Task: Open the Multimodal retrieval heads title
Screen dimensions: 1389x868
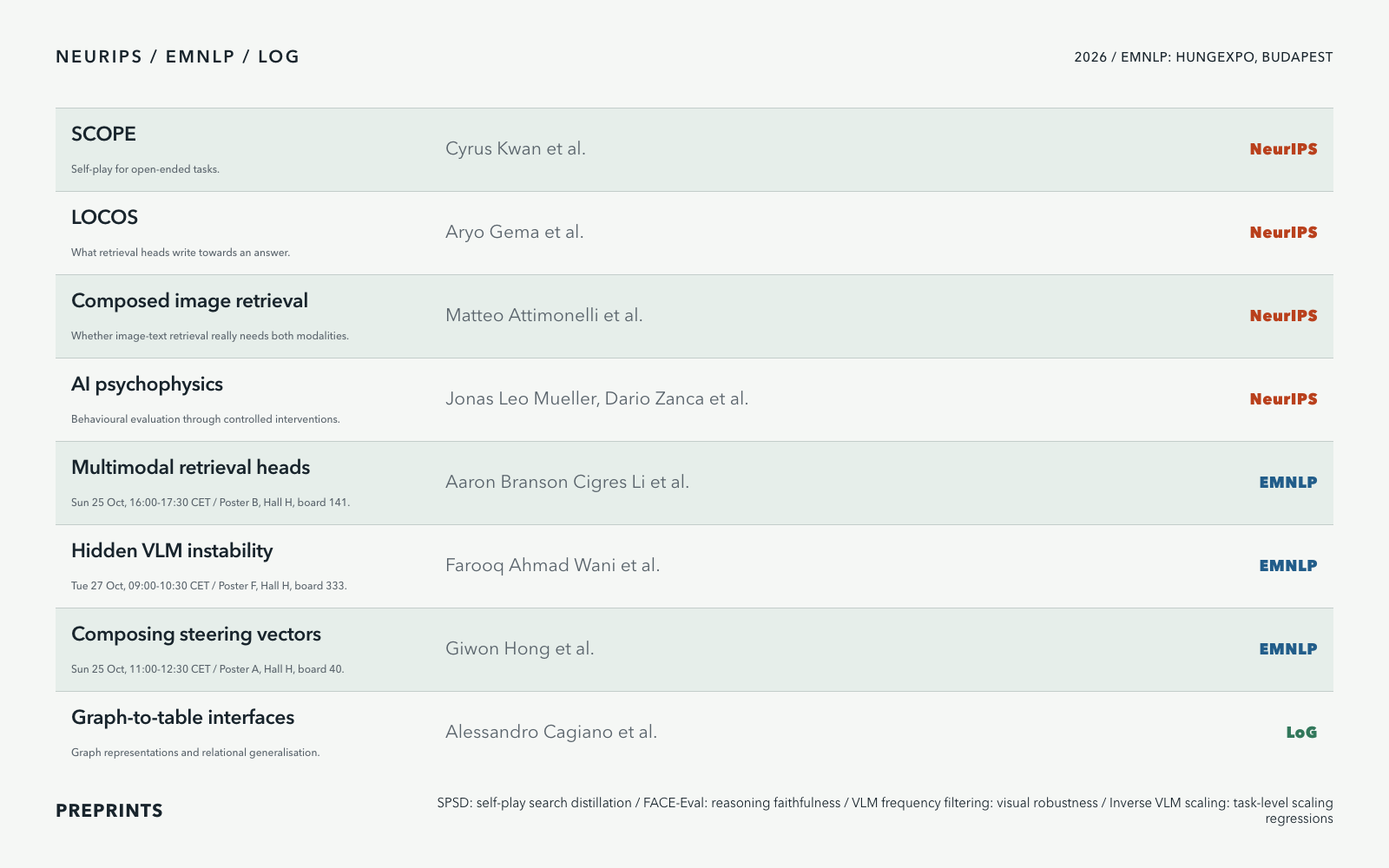Action: click(190, 467)
